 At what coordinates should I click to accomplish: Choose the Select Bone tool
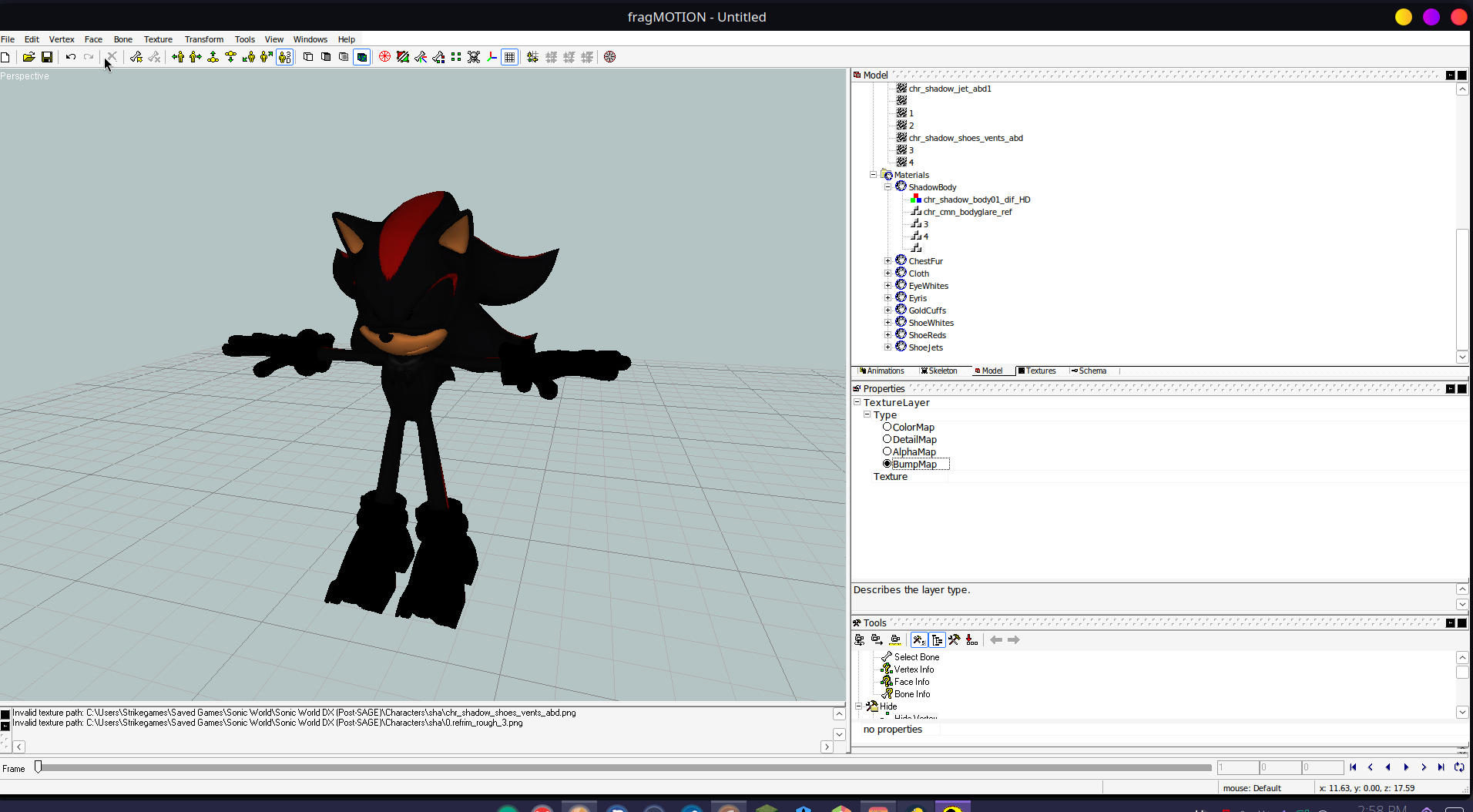point(916,657)
